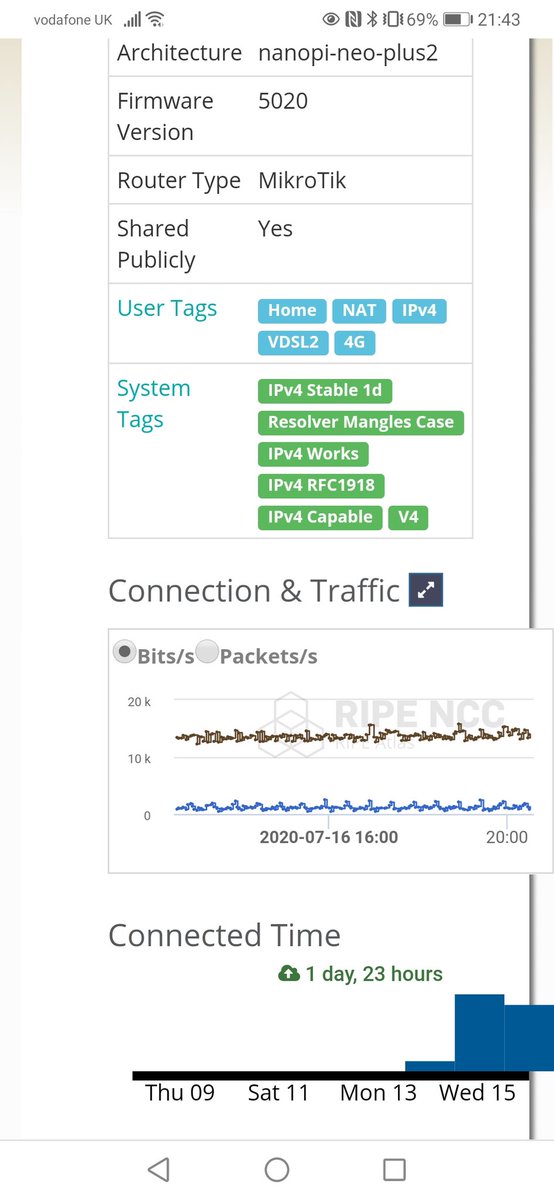Click the eye comfort icon in status bar

[332, 19]
